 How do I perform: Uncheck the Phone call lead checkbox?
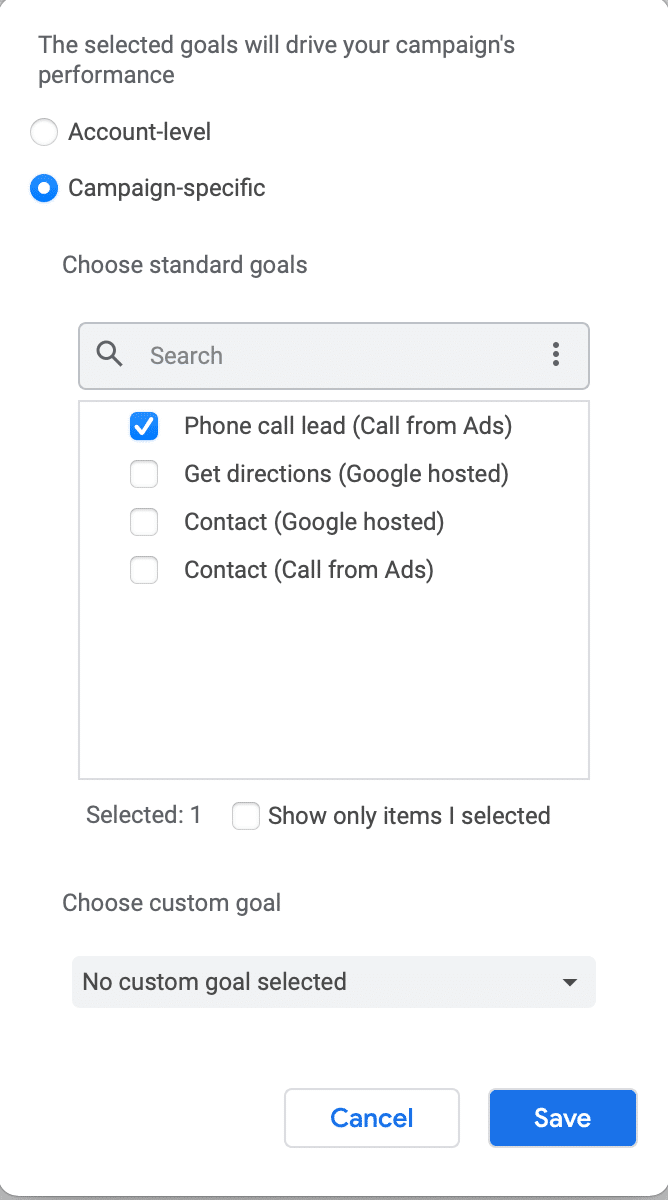[x=144, y=426]
